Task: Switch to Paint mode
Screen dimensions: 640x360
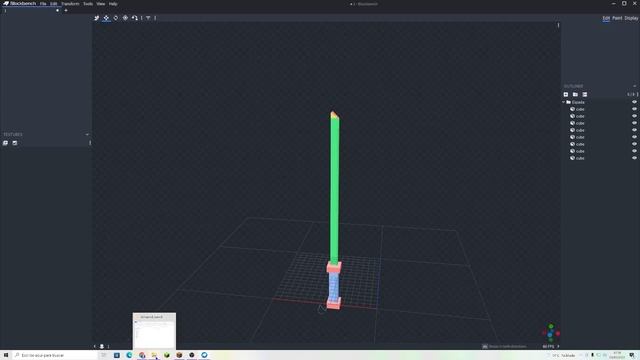Action: [x=617, y=18]
